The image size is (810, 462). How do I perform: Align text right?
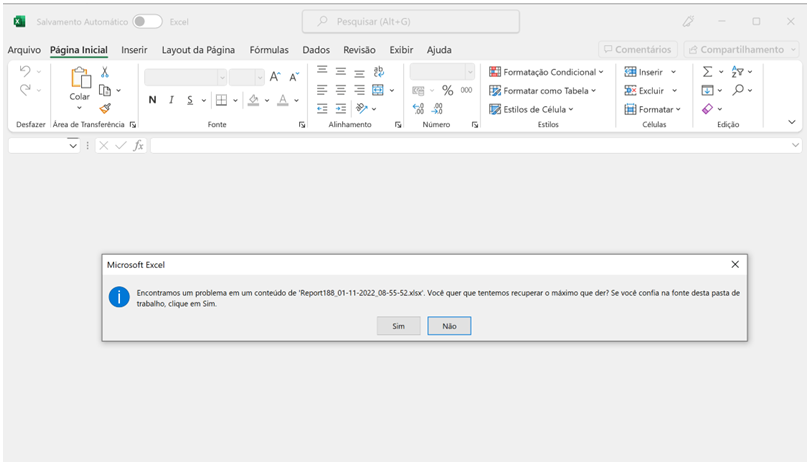[360, 90]
